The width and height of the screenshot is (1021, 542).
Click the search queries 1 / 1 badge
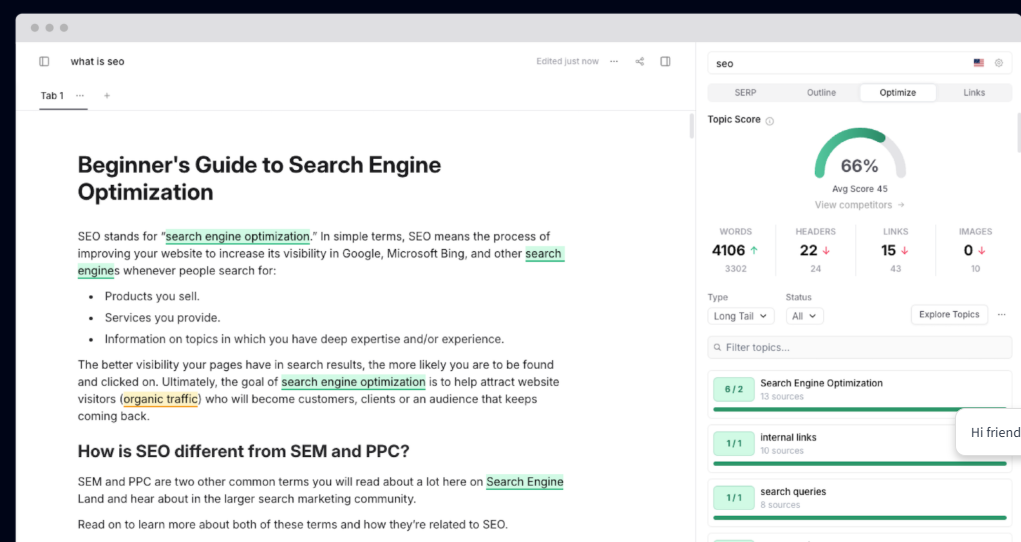pos(734,497)
